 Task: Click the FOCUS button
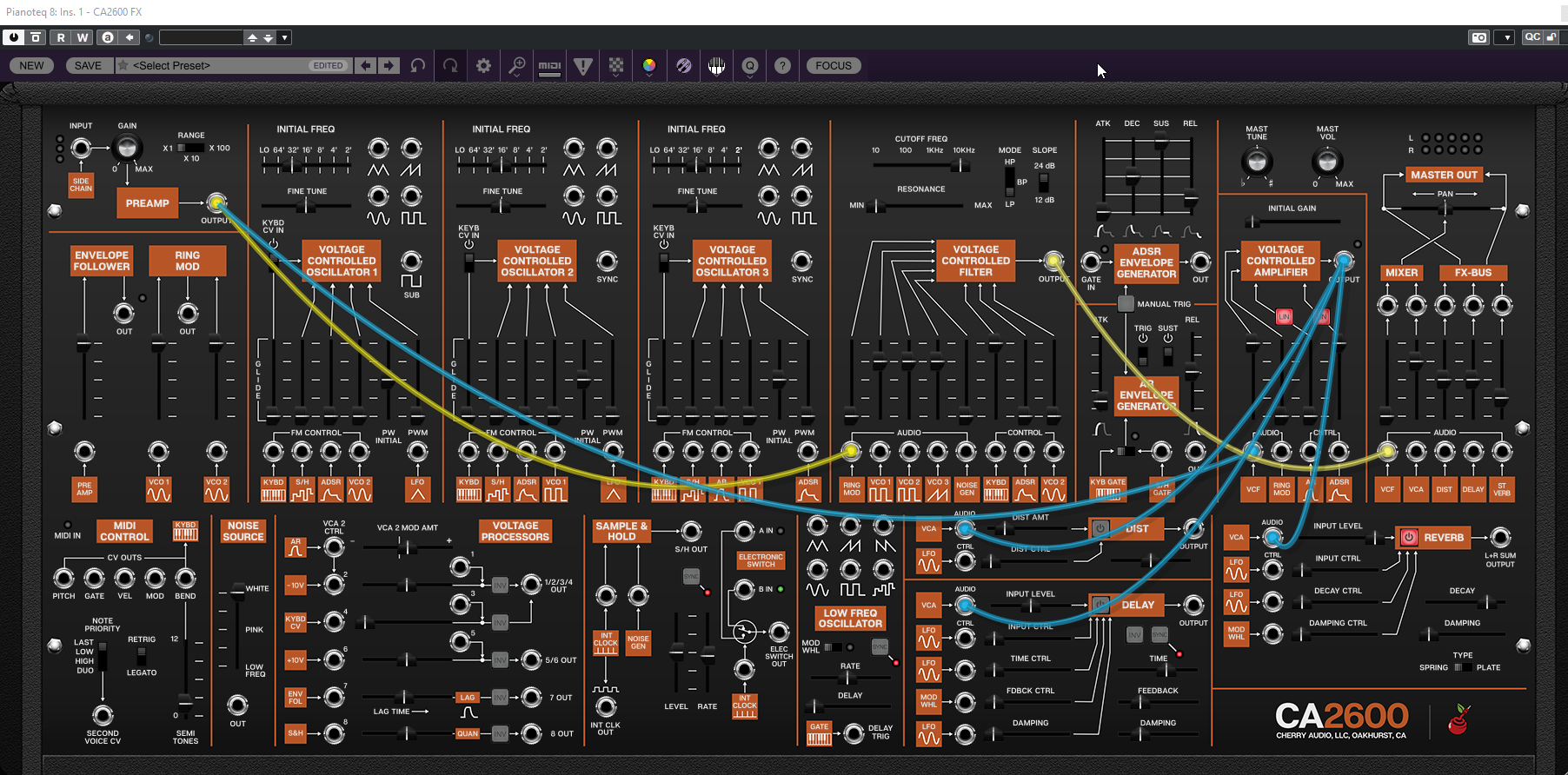(x=834, y=66)
